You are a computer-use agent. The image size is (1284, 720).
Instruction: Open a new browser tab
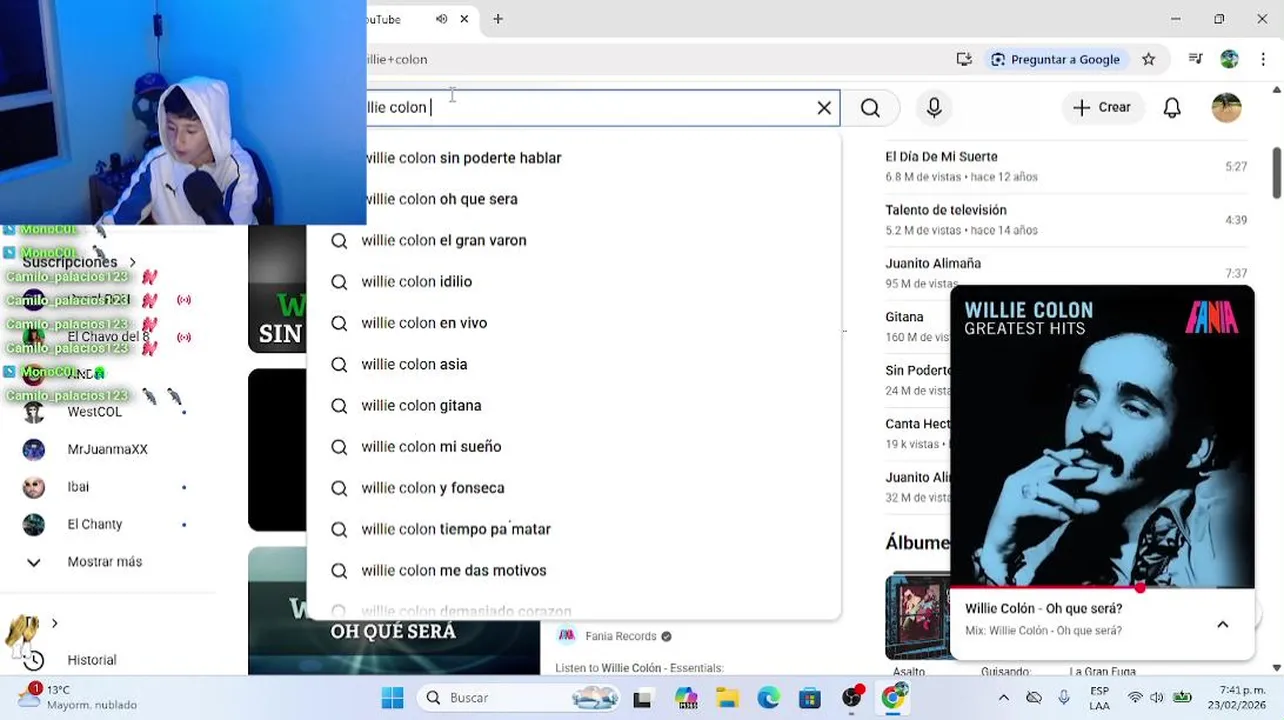tap(498, 19)
